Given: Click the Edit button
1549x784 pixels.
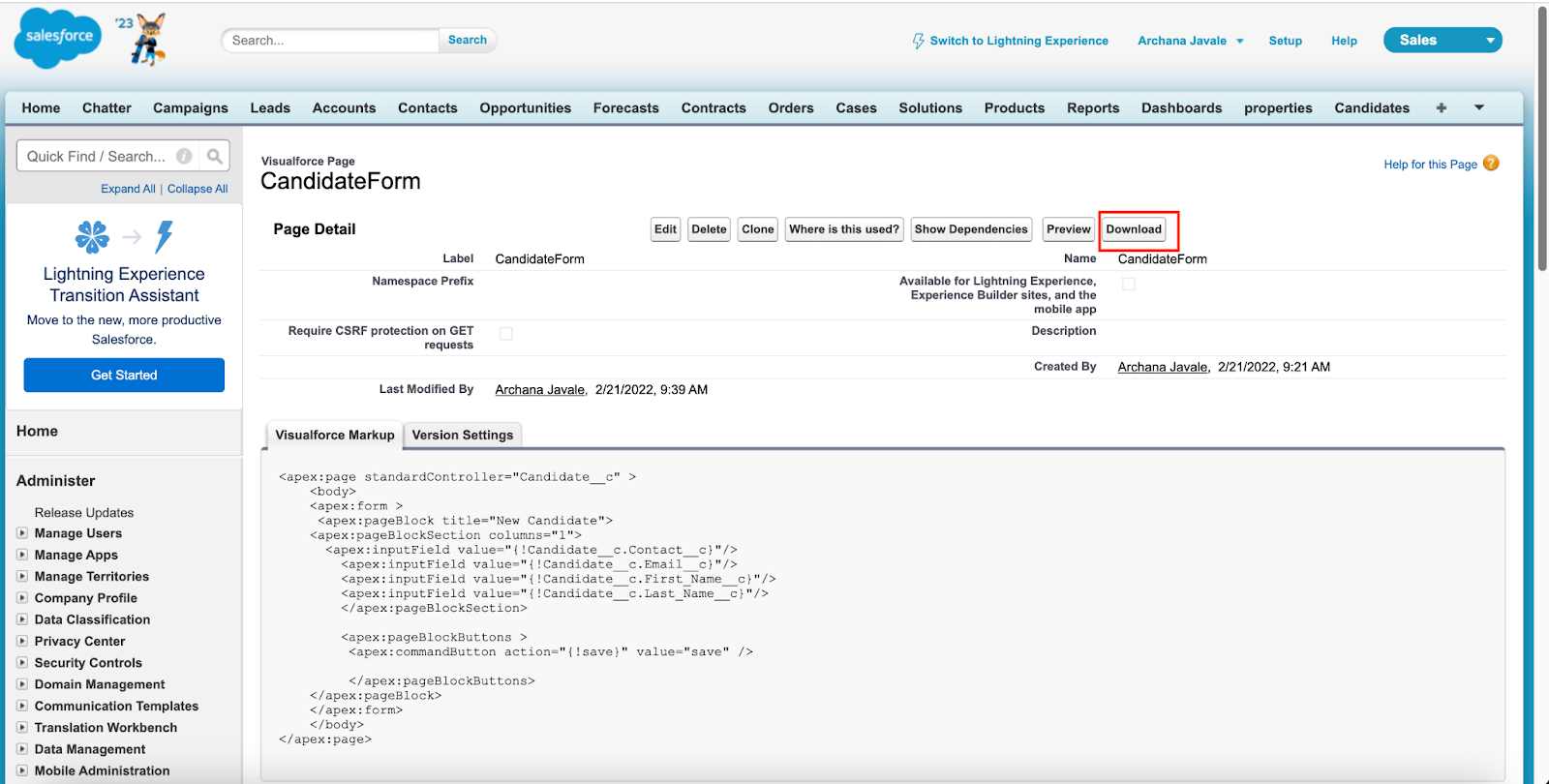Looking at the screenshot, I should pyautogui.click(x=665, y=229).
